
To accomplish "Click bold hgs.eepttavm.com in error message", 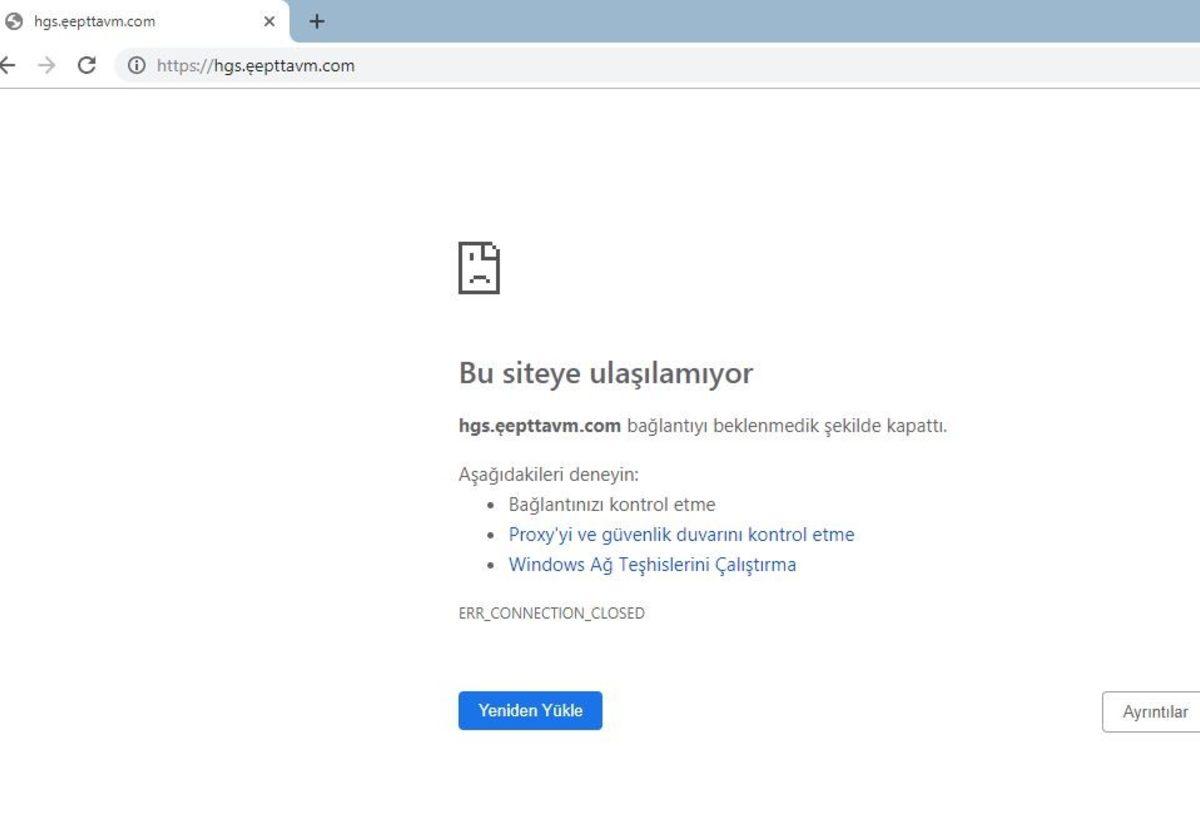I will (x=540, y=426).
